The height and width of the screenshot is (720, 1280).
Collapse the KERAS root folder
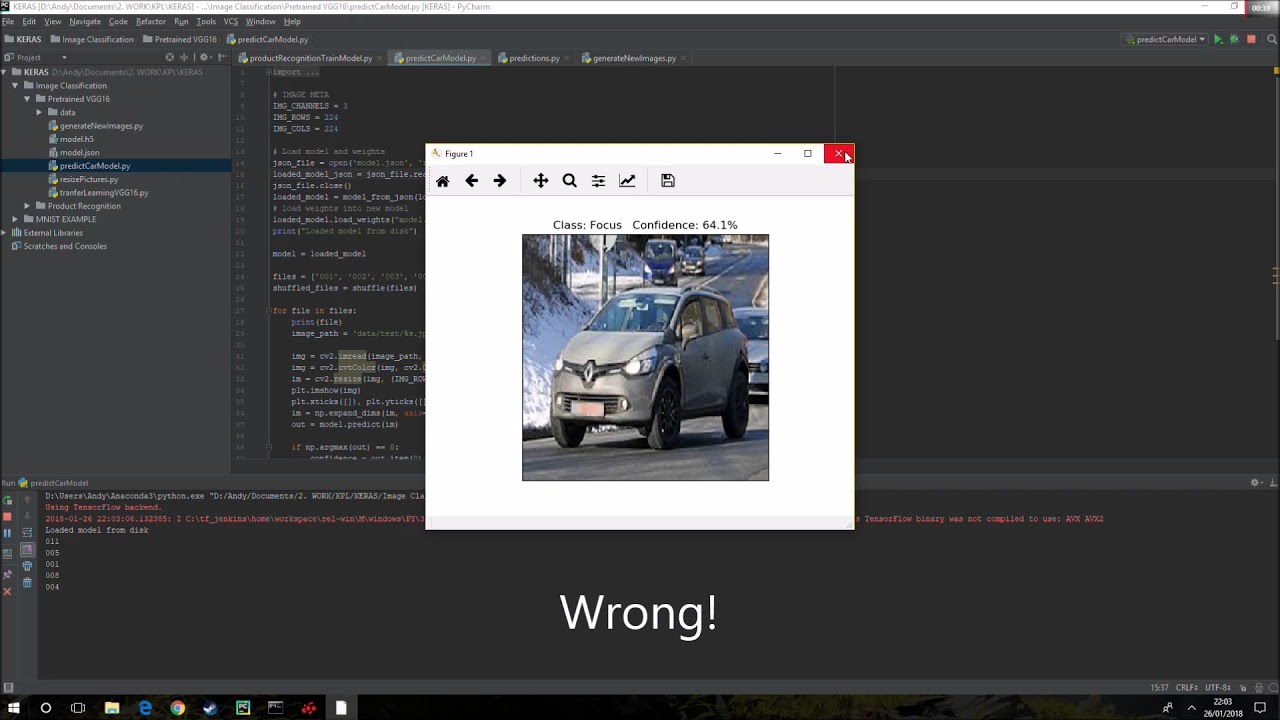click(5, 72)
